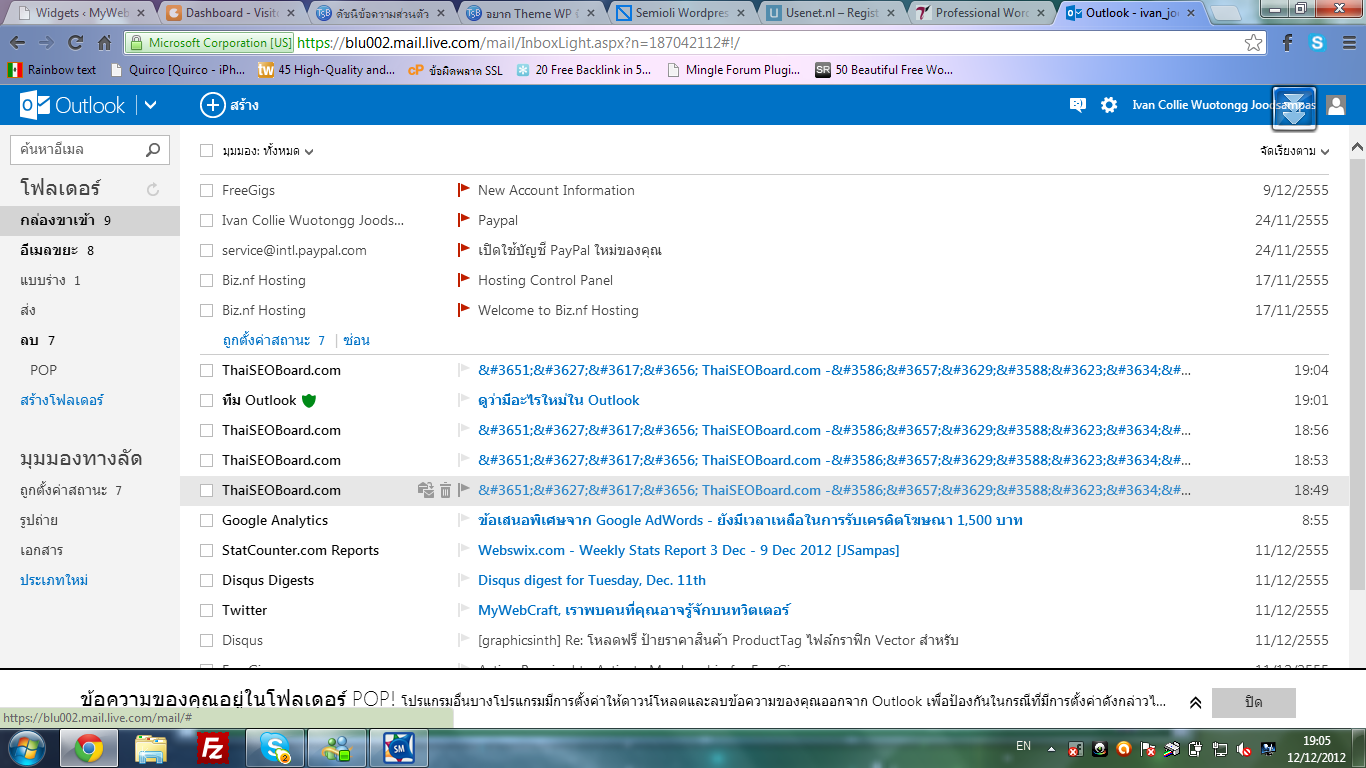Check the box for the 19:04 ThaiSEOBoard message
This screenshot has width=1366, height=768.
(x=206, y=370)
